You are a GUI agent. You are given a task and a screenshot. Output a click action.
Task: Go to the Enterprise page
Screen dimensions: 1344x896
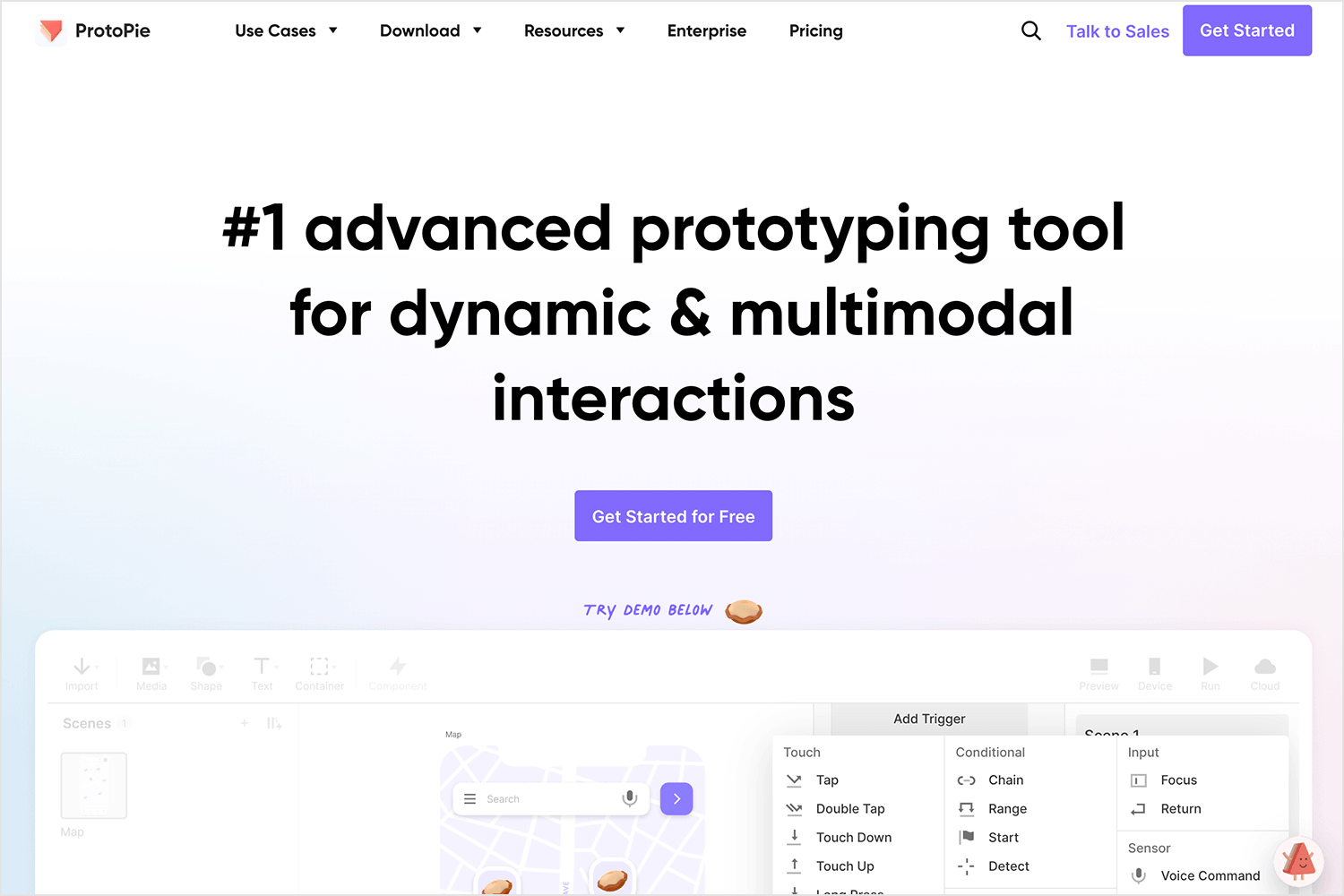706,31
